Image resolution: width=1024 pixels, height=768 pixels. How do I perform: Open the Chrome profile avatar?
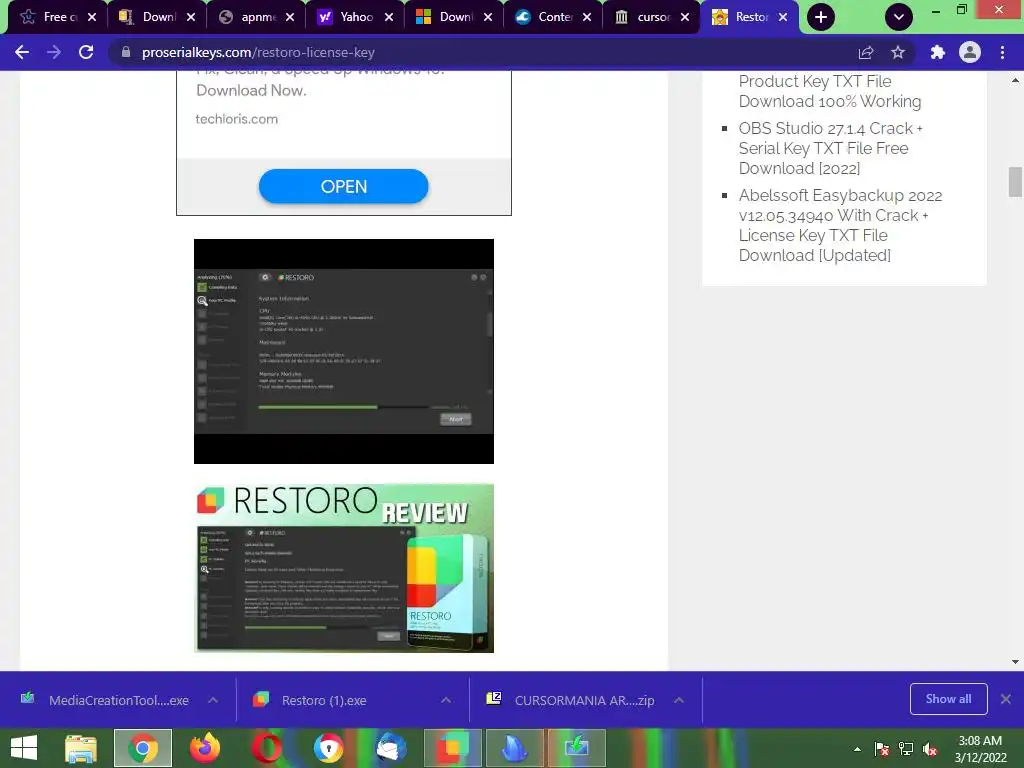coord(970,52)
